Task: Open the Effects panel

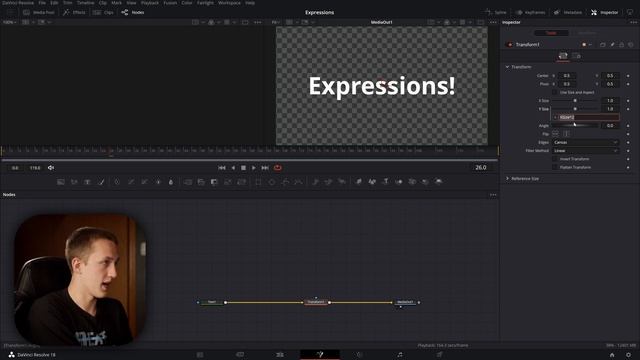Action: click(74, 12)
